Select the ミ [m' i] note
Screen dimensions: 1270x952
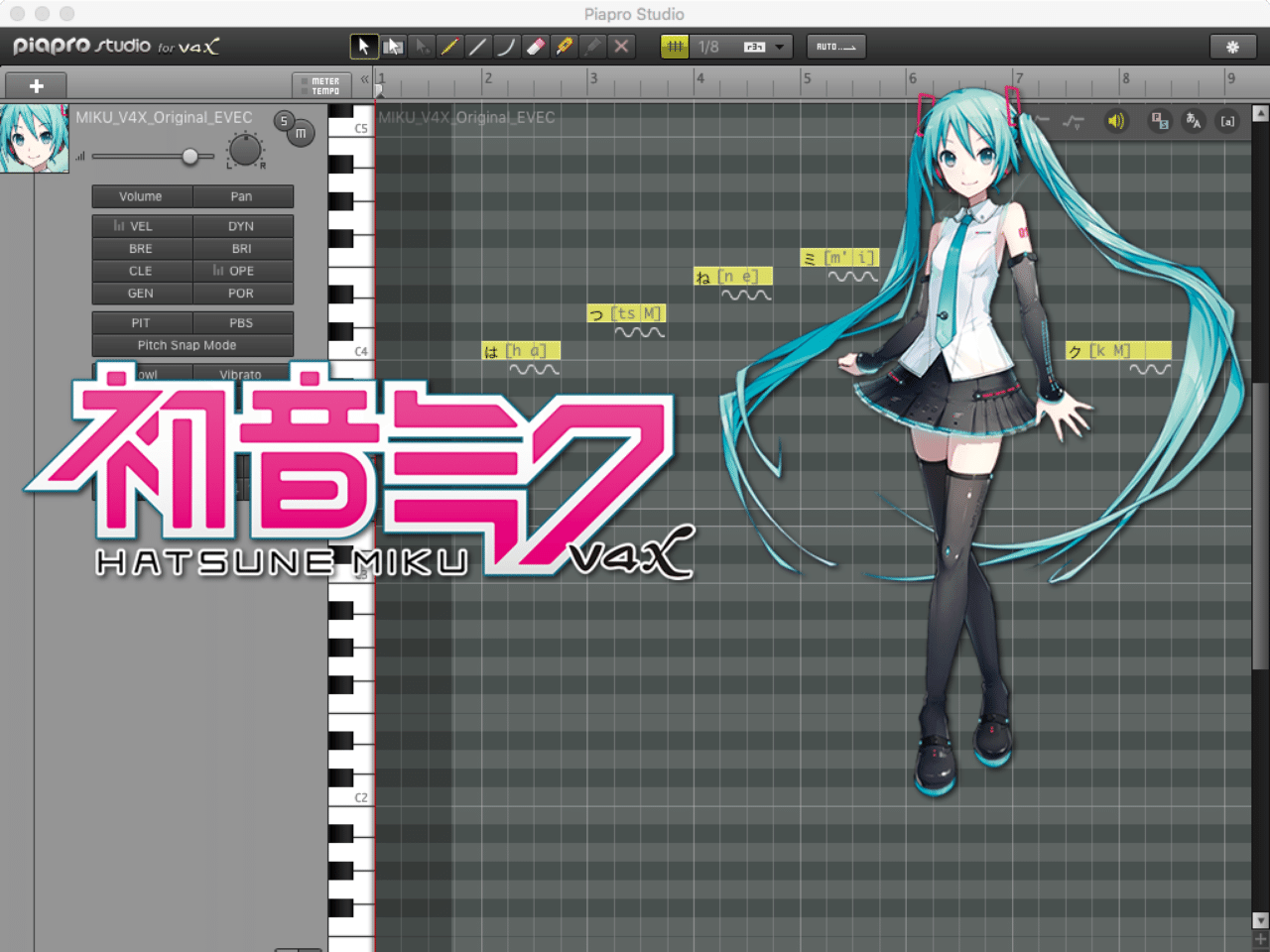pos(839,258)
